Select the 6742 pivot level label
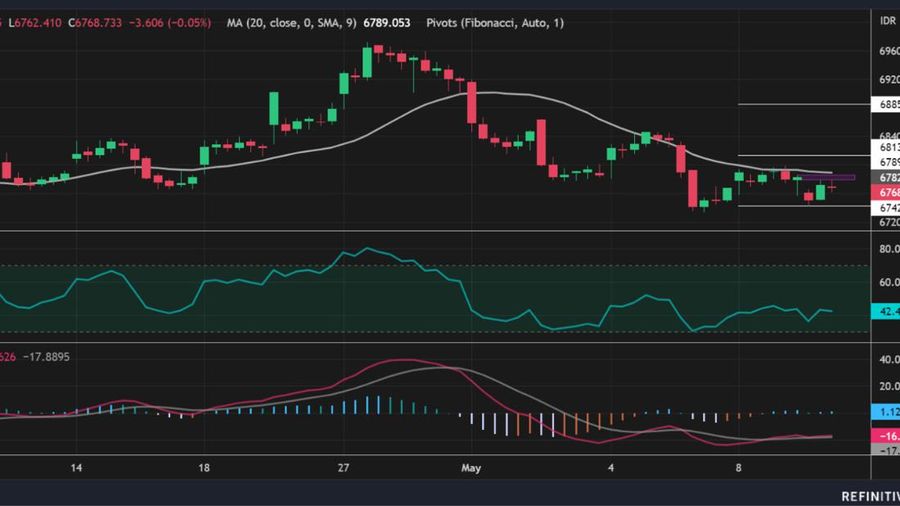The width and height of the screenshot is (900, 506). (x=886, y=208)
